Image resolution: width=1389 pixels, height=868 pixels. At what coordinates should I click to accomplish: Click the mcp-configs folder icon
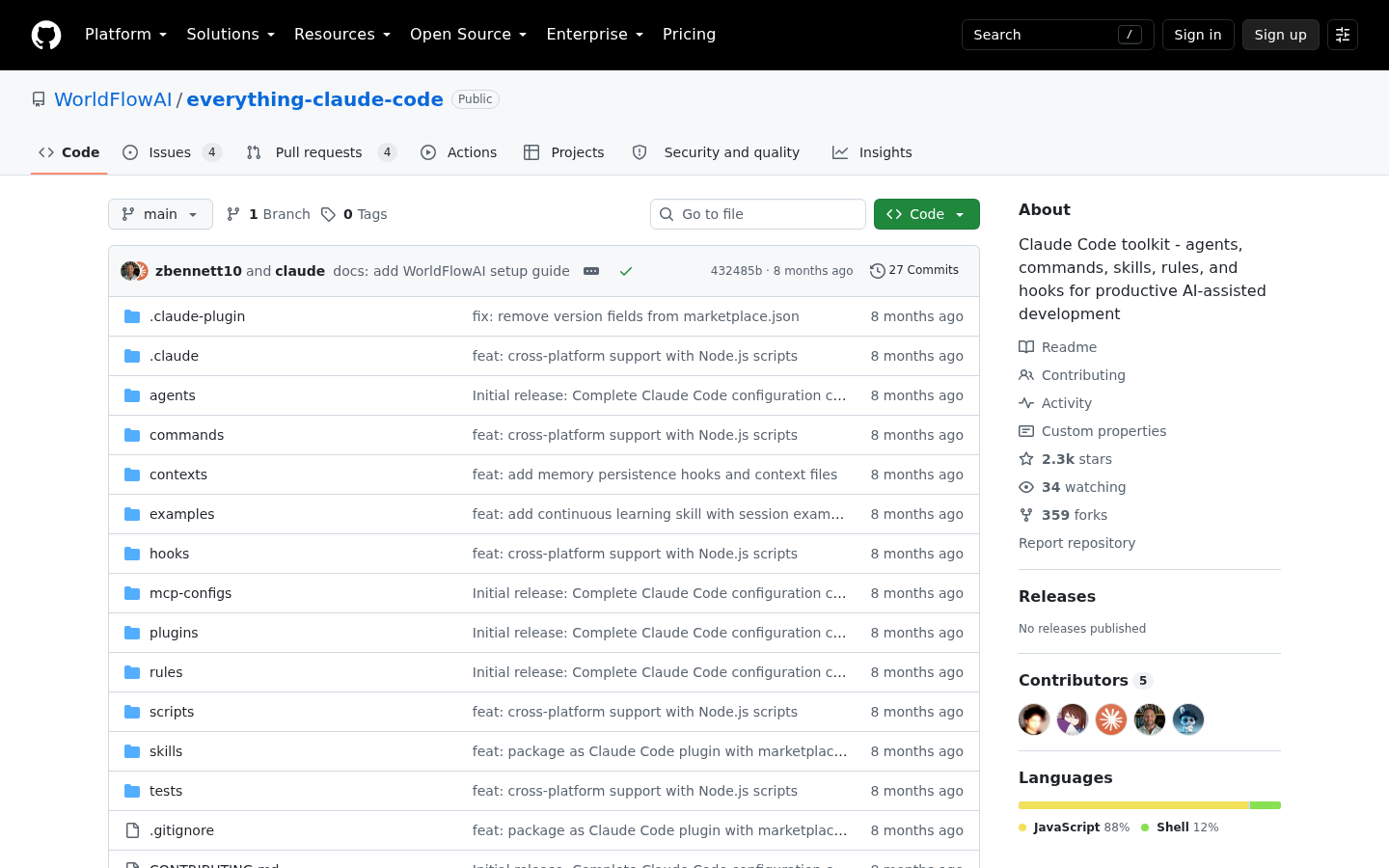(x=132, y=593)
